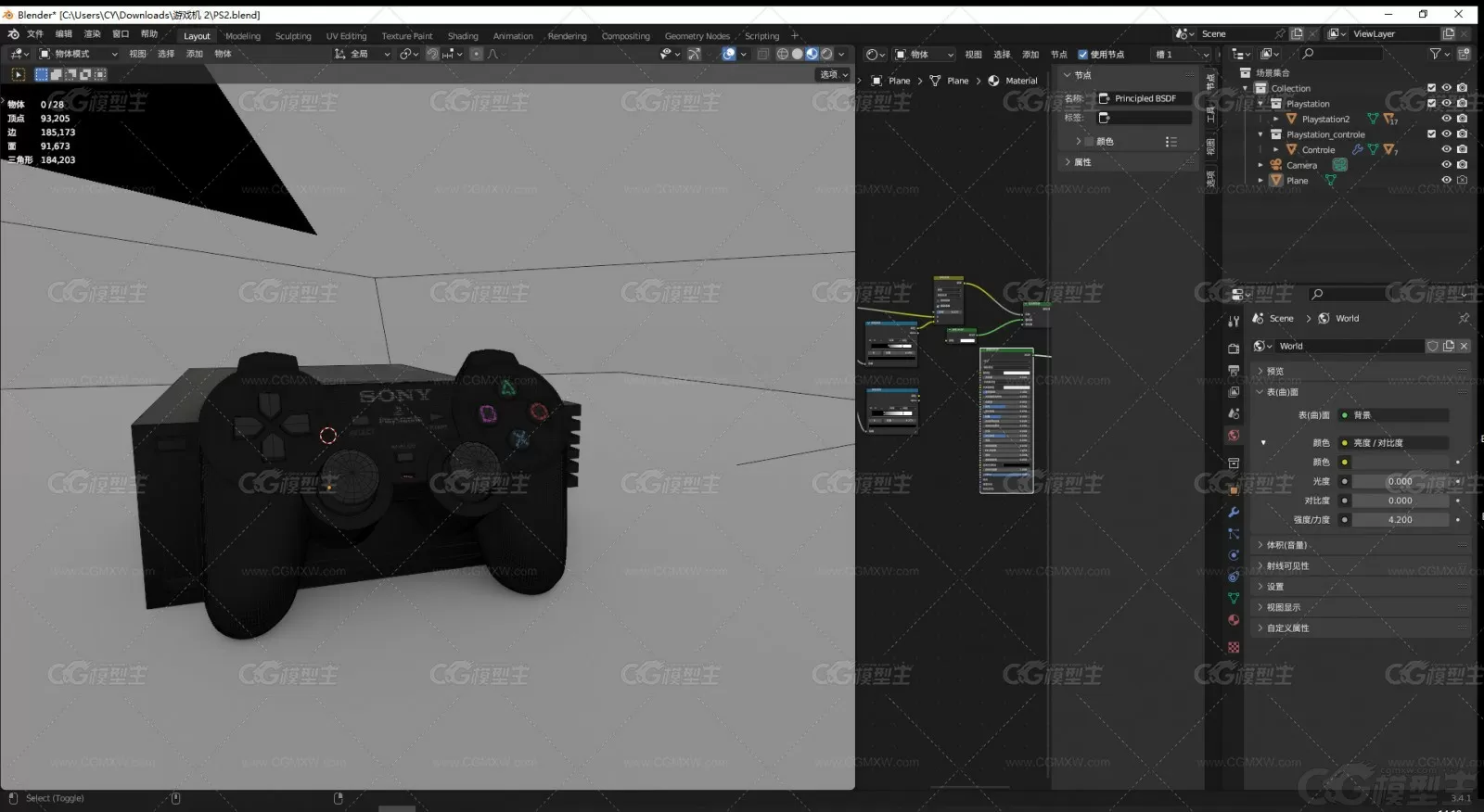Switch to the UV Editing workspace tab
The width and height of the screenshot is (1484, 812).
(346, 36)
